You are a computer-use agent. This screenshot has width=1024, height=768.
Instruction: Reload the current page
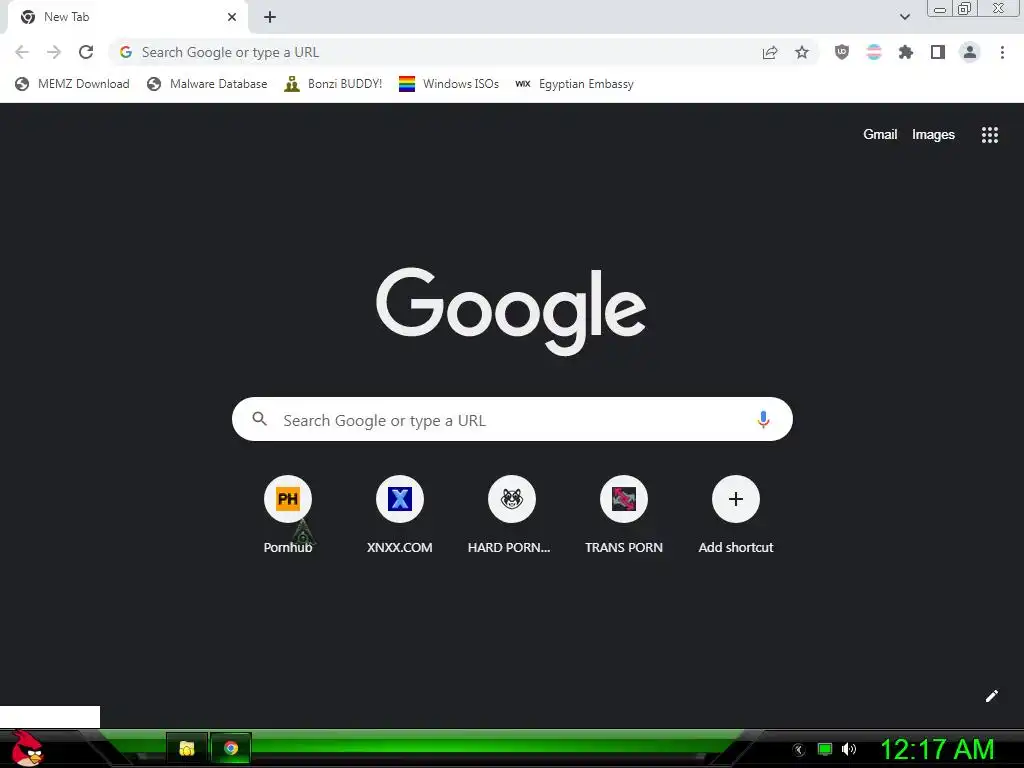[86, 52]
